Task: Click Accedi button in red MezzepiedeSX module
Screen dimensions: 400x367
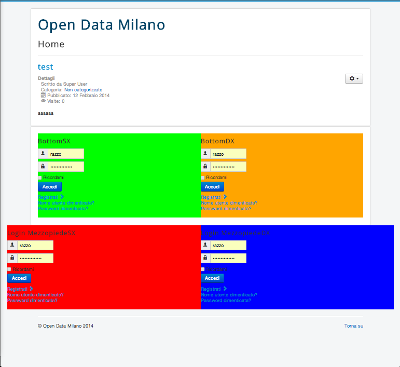Action: pyautogui.click(x=19, y=278)
